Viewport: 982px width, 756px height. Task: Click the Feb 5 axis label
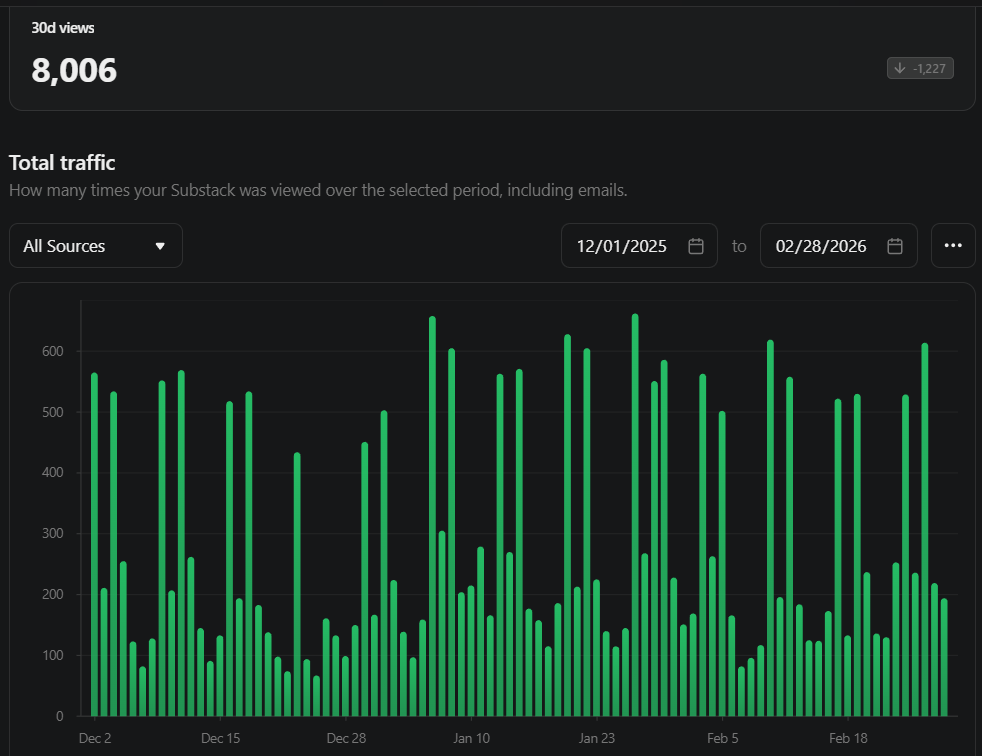[723, 738]
